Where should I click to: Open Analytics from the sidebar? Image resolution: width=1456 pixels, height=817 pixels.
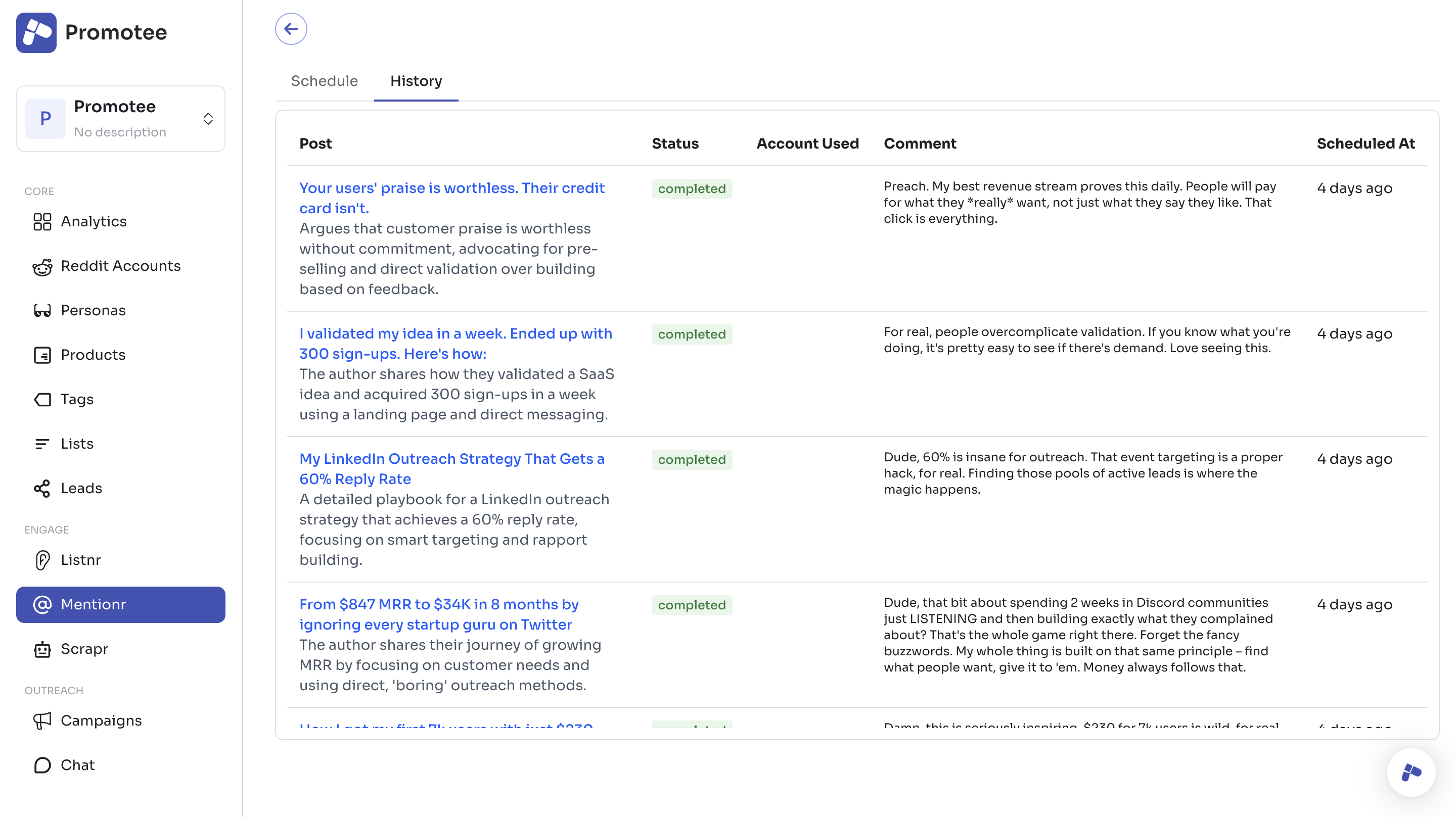click(x=93, y=221)
